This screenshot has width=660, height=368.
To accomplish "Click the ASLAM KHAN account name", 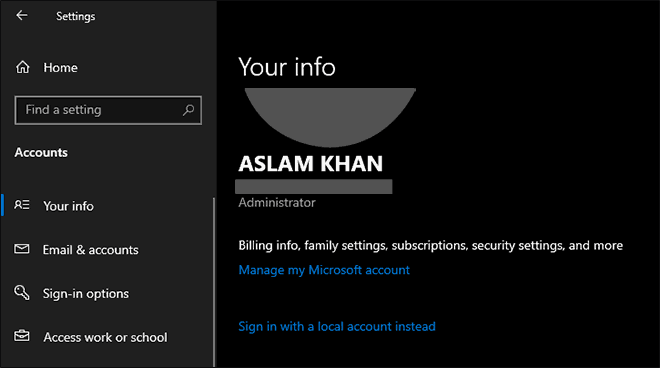I will (x=311, y=164).
